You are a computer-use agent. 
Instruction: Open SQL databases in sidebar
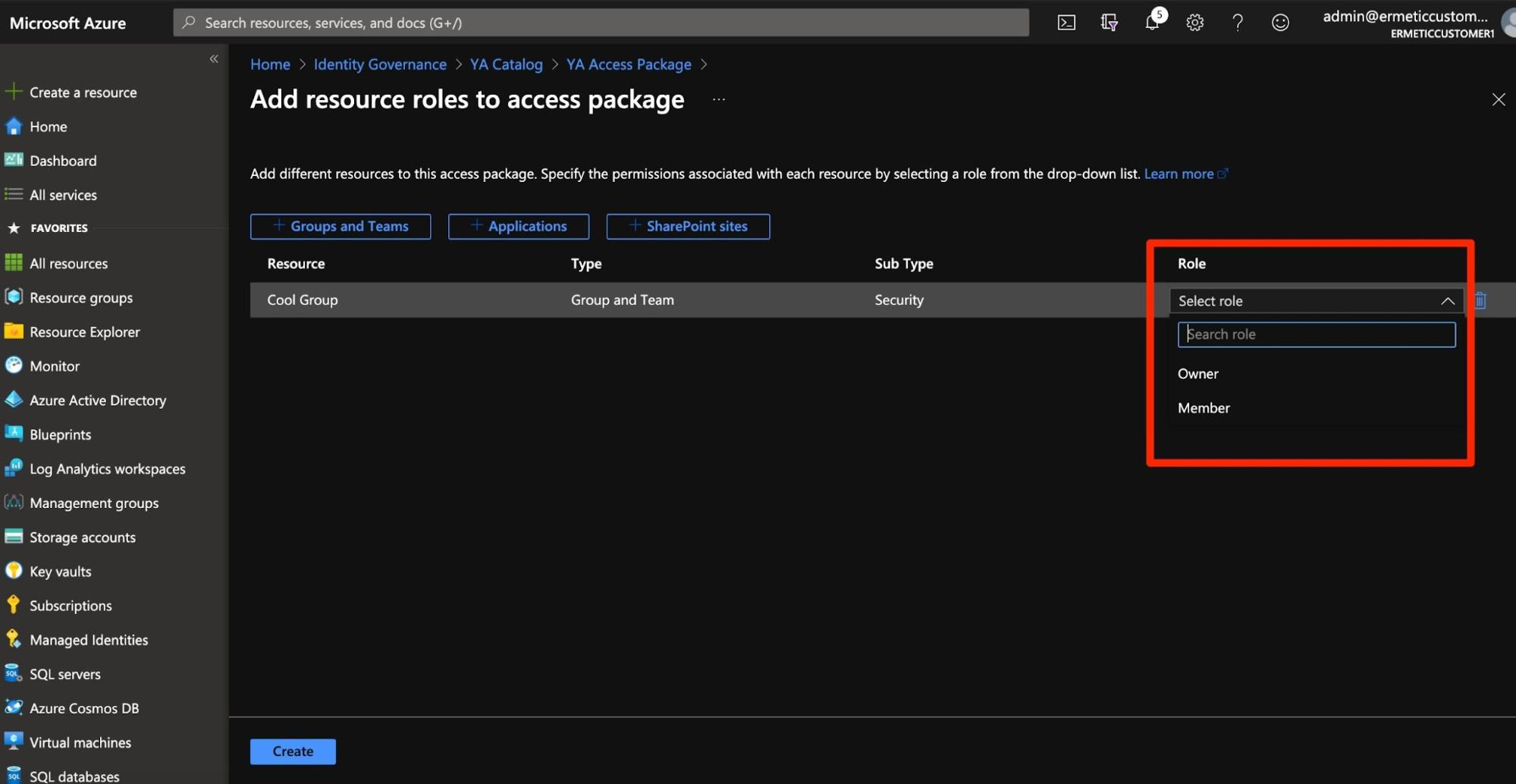pyautogui.click(x=74, y=776)
